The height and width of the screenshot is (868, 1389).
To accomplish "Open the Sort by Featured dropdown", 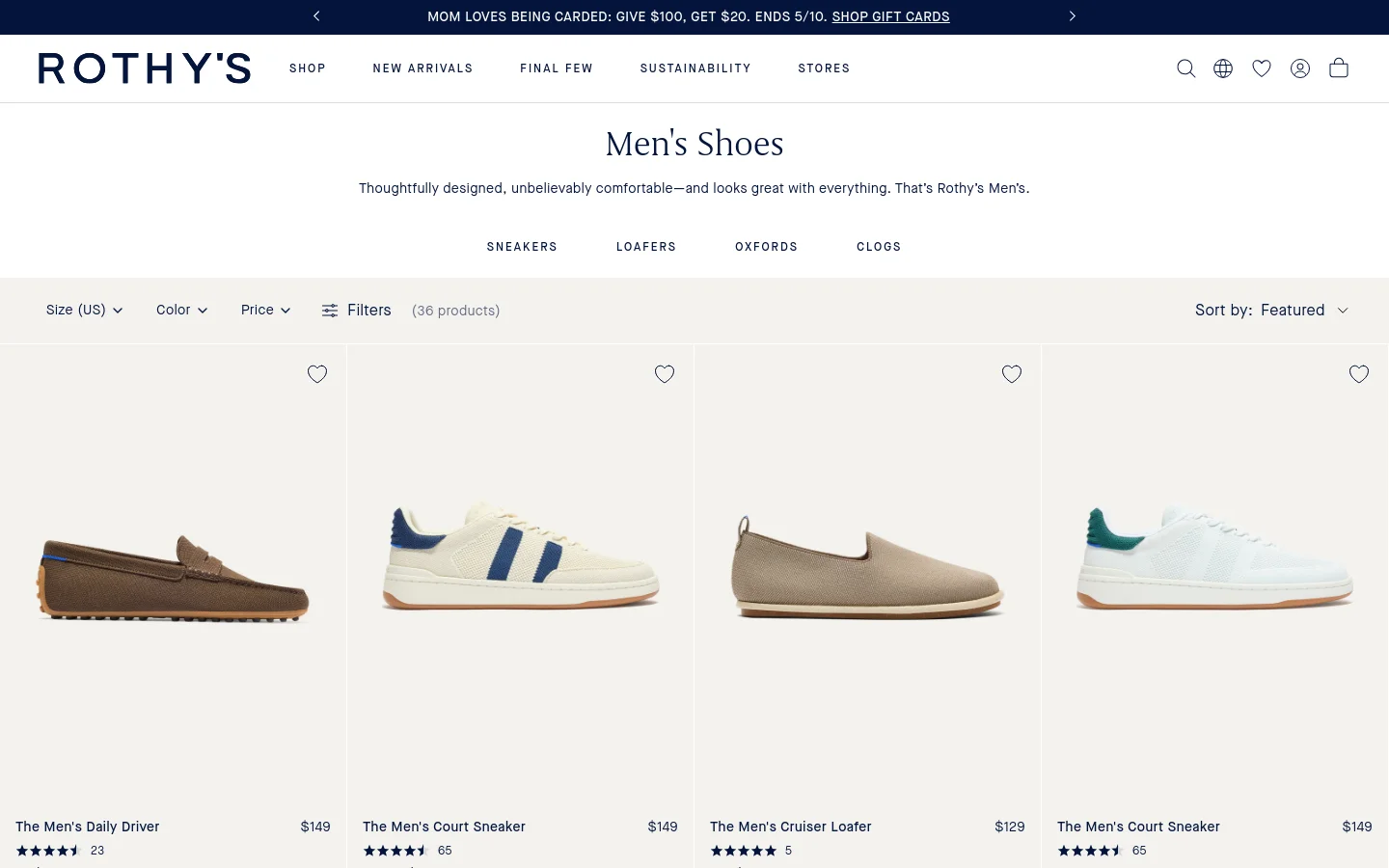I will [x=1271, y=311].
